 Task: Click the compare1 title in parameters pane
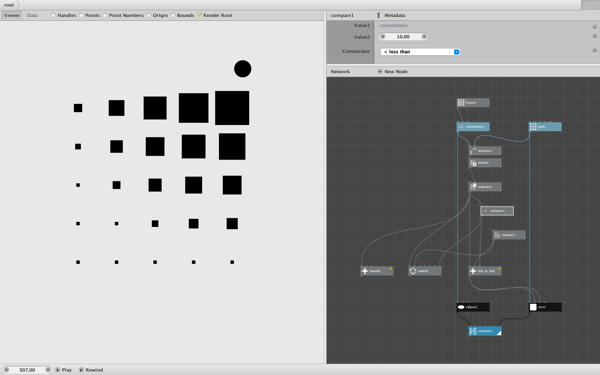point(342,15)
